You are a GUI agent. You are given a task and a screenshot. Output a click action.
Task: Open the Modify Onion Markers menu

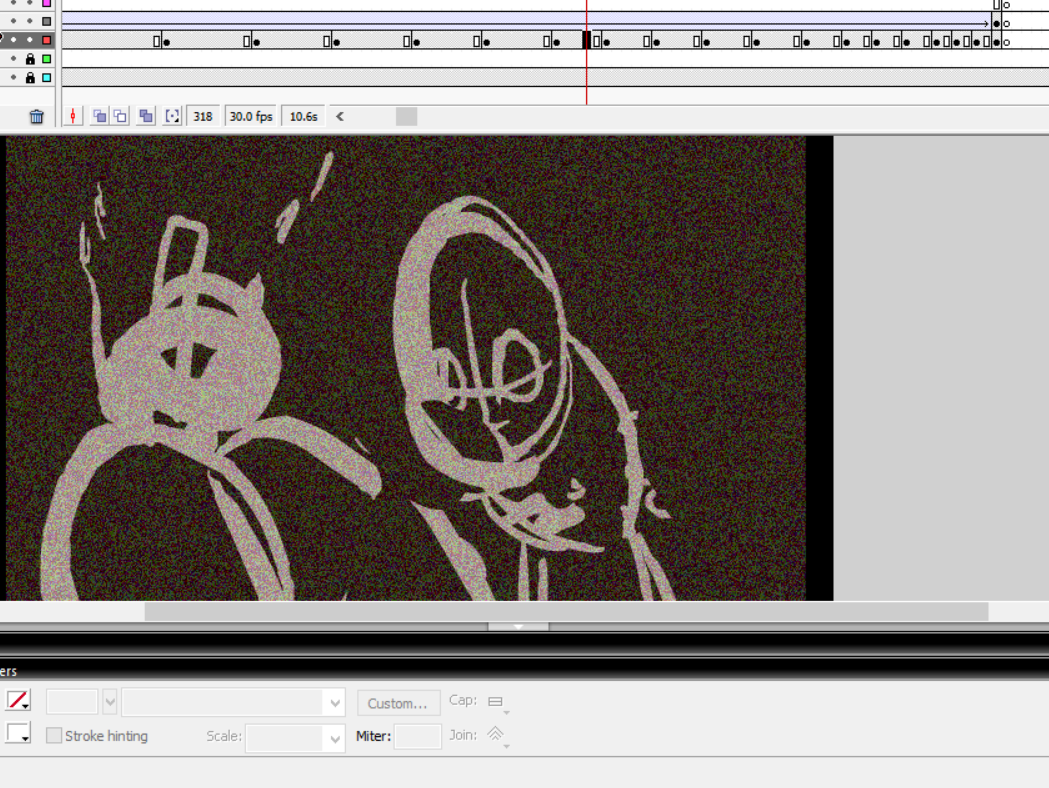click(172, 116)
